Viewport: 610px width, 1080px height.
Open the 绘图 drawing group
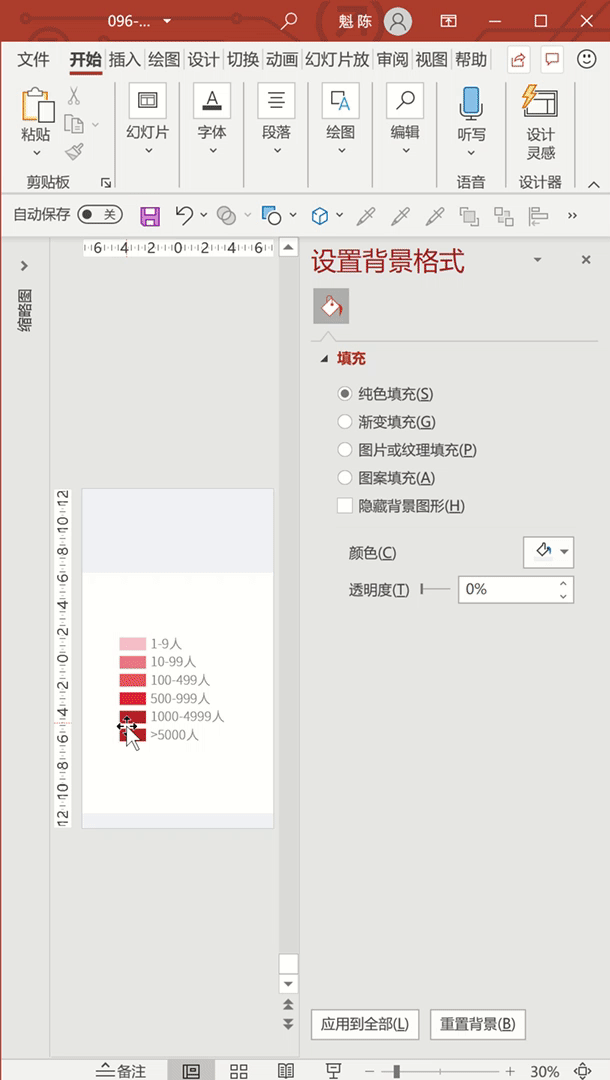(x=340, y=120)
